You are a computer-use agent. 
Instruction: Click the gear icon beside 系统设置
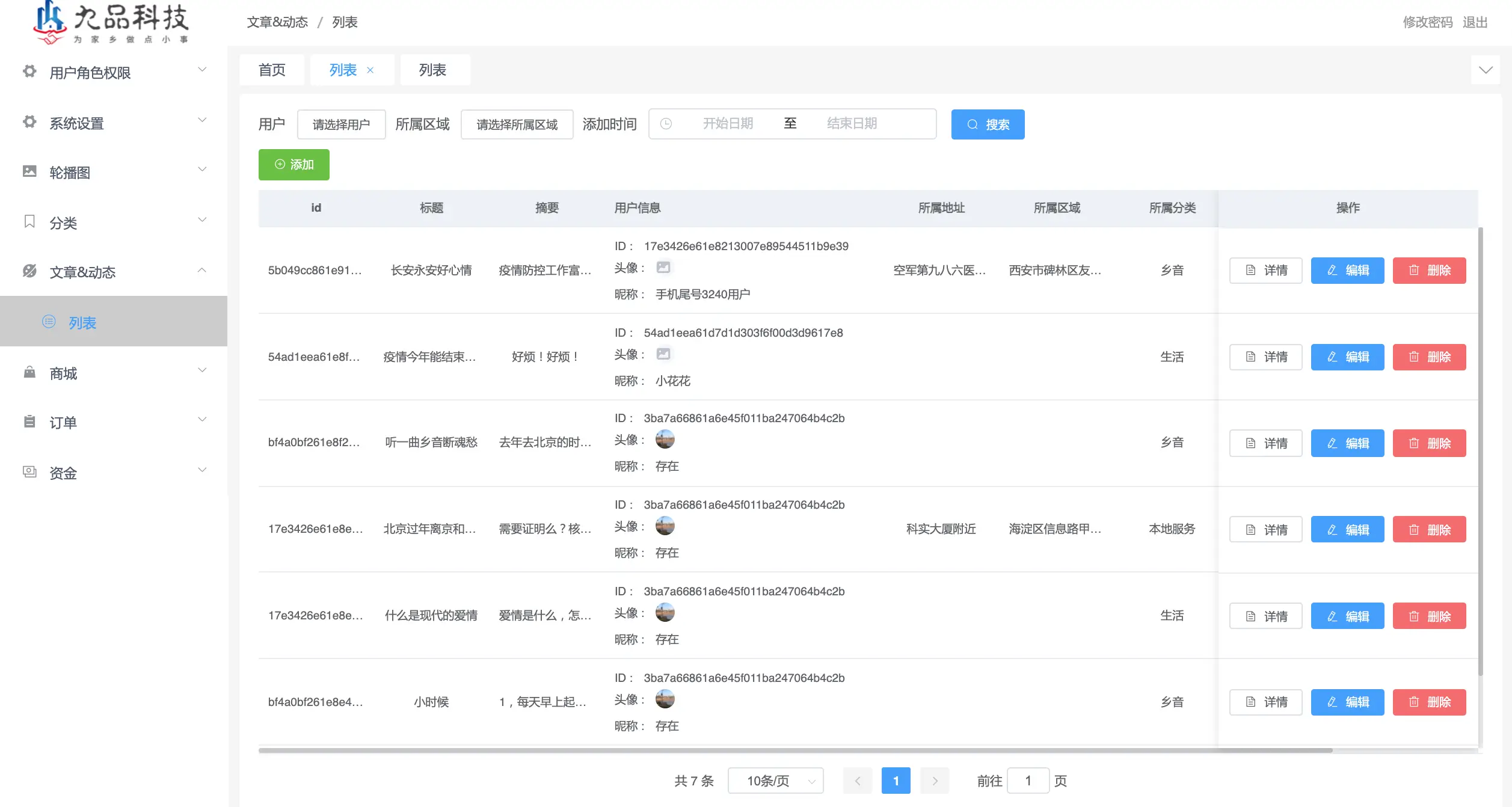click(x=29, y=122)
